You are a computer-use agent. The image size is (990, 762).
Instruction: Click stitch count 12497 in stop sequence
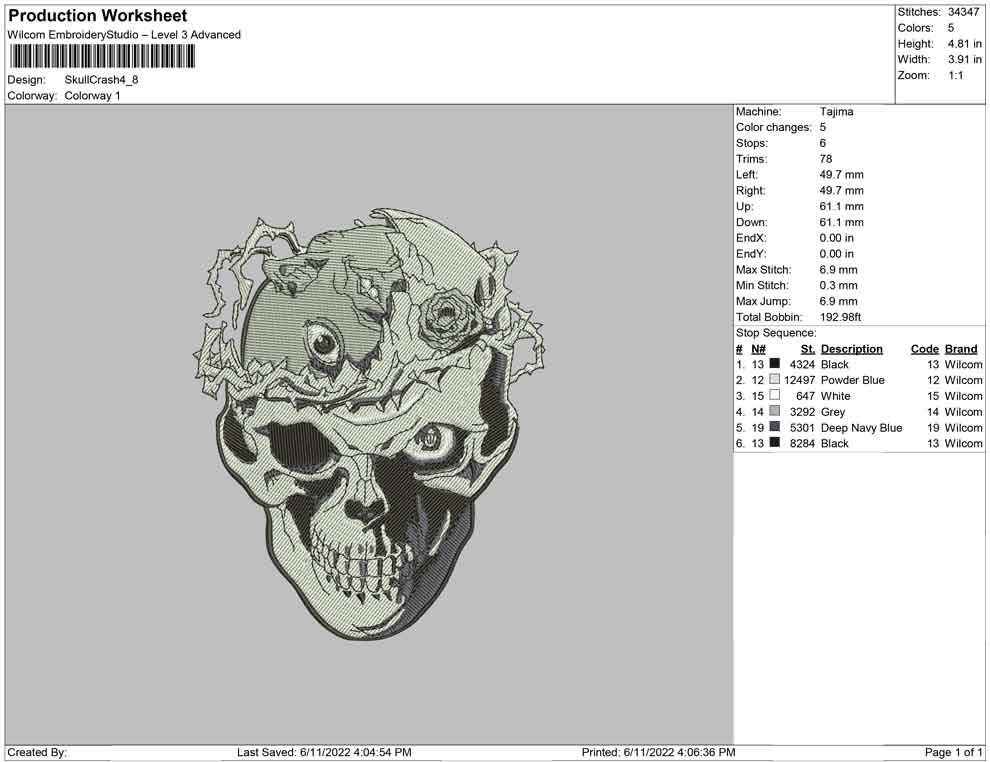[x=799, y=380]
